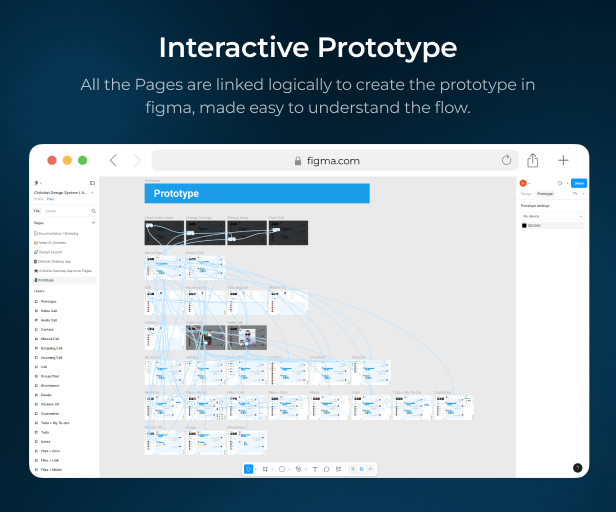Screen dimensions: 616x512
Task: Select the Prototype tab in right panel
Action: point(545,194)
